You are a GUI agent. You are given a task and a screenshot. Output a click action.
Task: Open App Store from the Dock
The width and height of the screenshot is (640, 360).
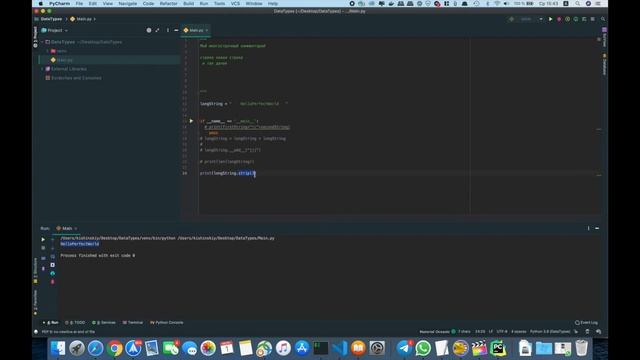(302, 348)
